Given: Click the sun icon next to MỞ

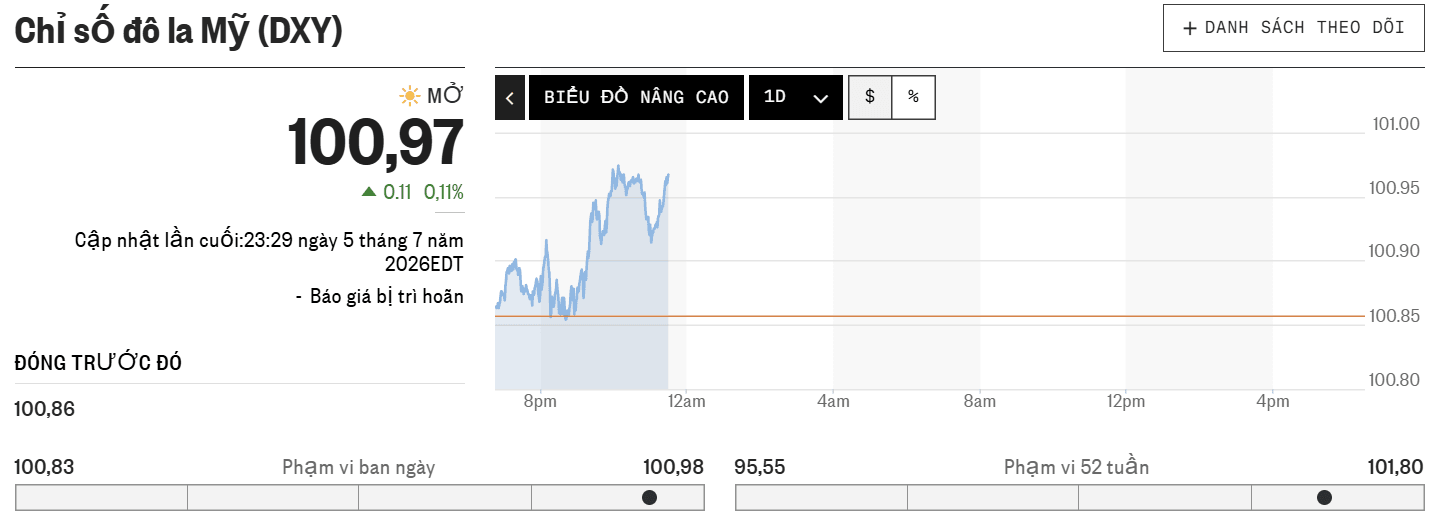Looking at the screenshot, I should click(x=409, y=96).
